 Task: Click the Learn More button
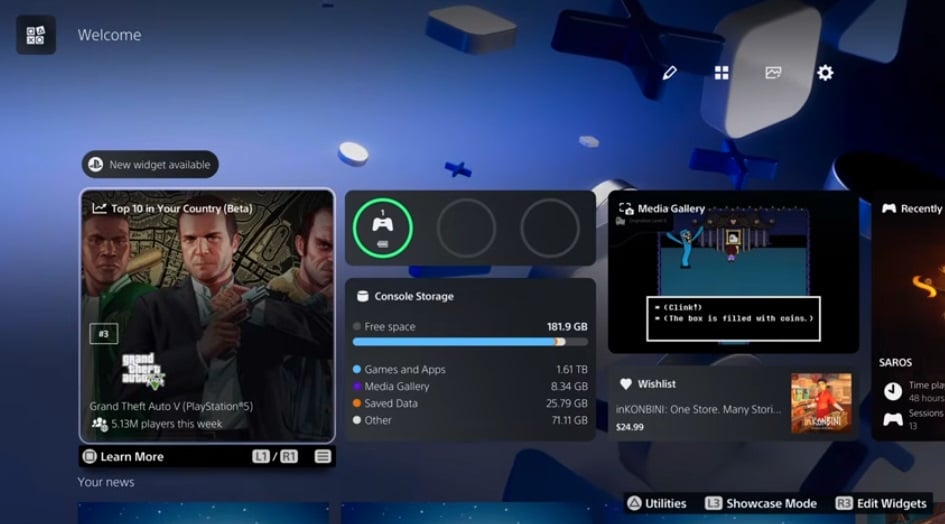tap(124, 456)
